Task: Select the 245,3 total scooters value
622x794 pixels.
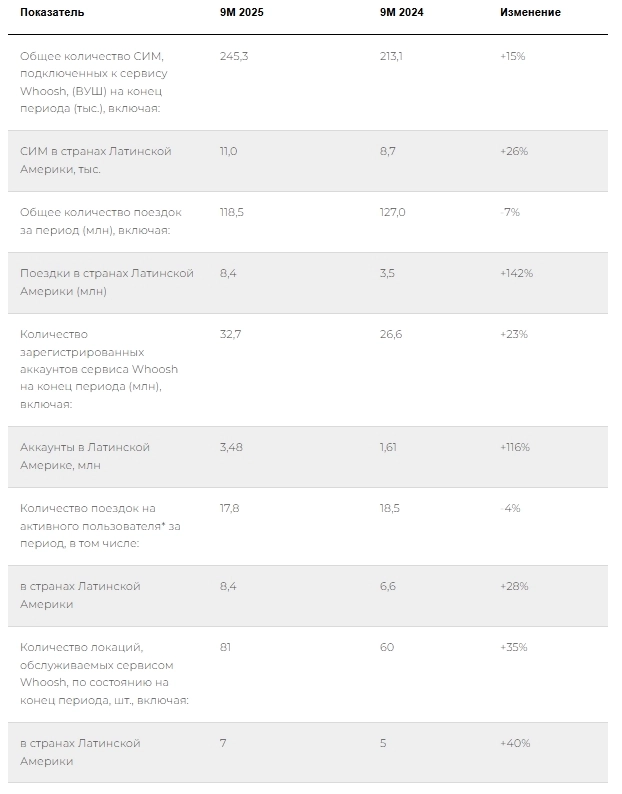Action: click(x=233, y=56)
